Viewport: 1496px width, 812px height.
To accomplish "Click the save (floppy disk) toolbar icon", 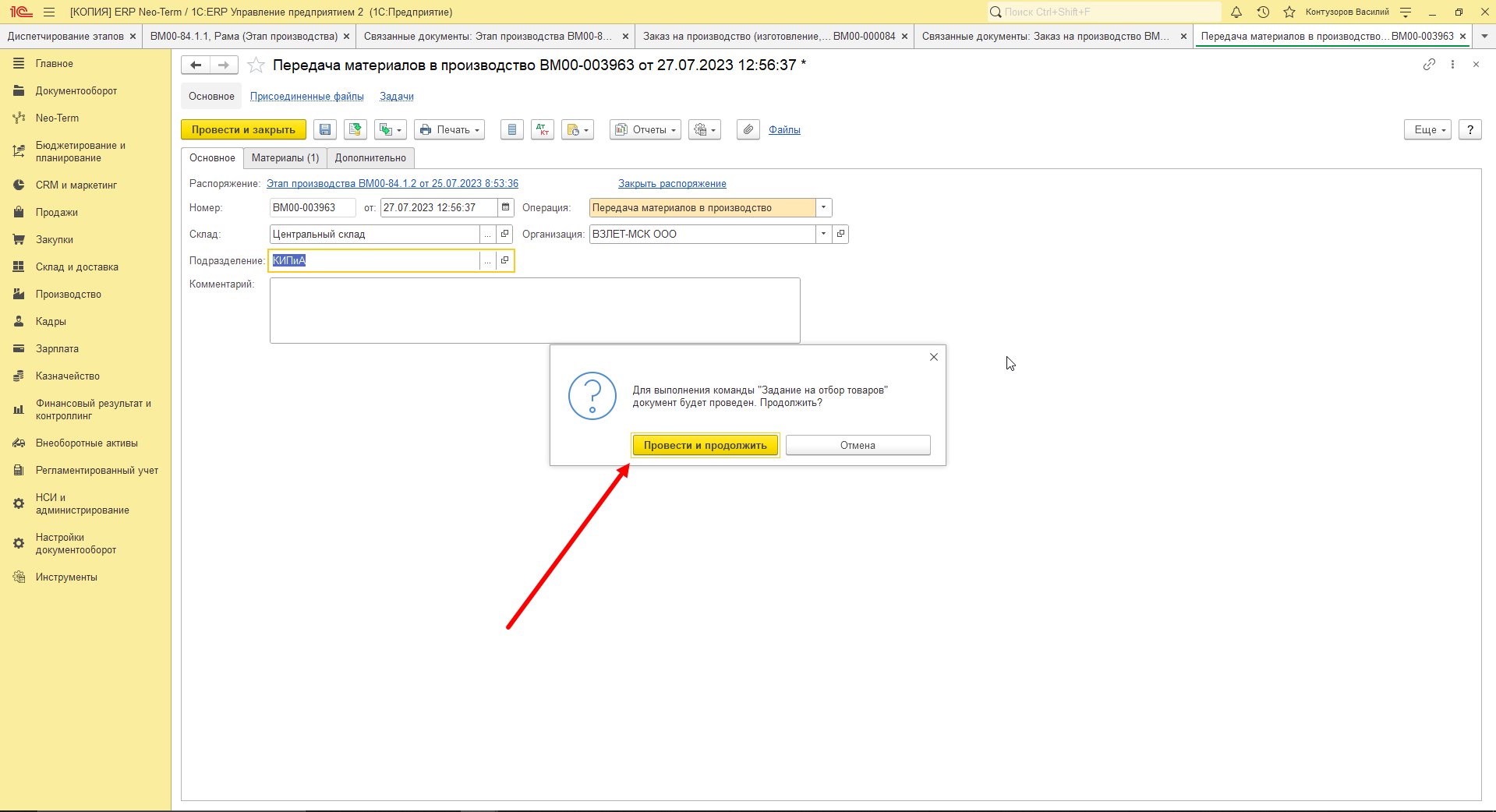I will tap(325, 130).
